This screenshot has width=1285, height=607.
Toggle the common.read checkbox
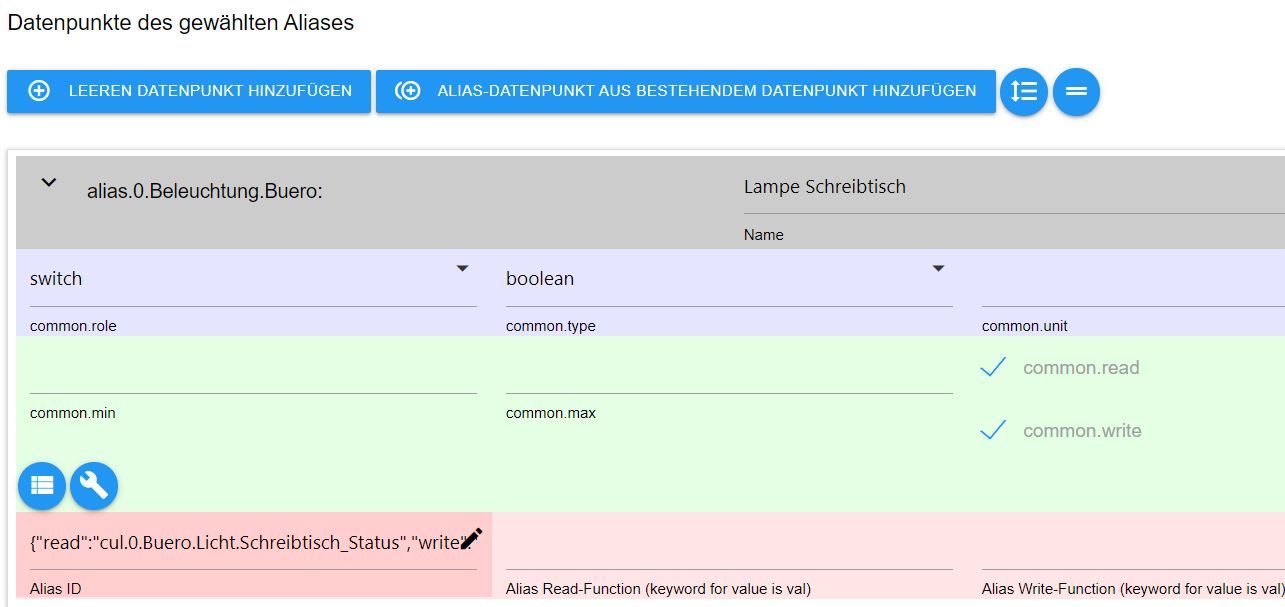point(993,368)
